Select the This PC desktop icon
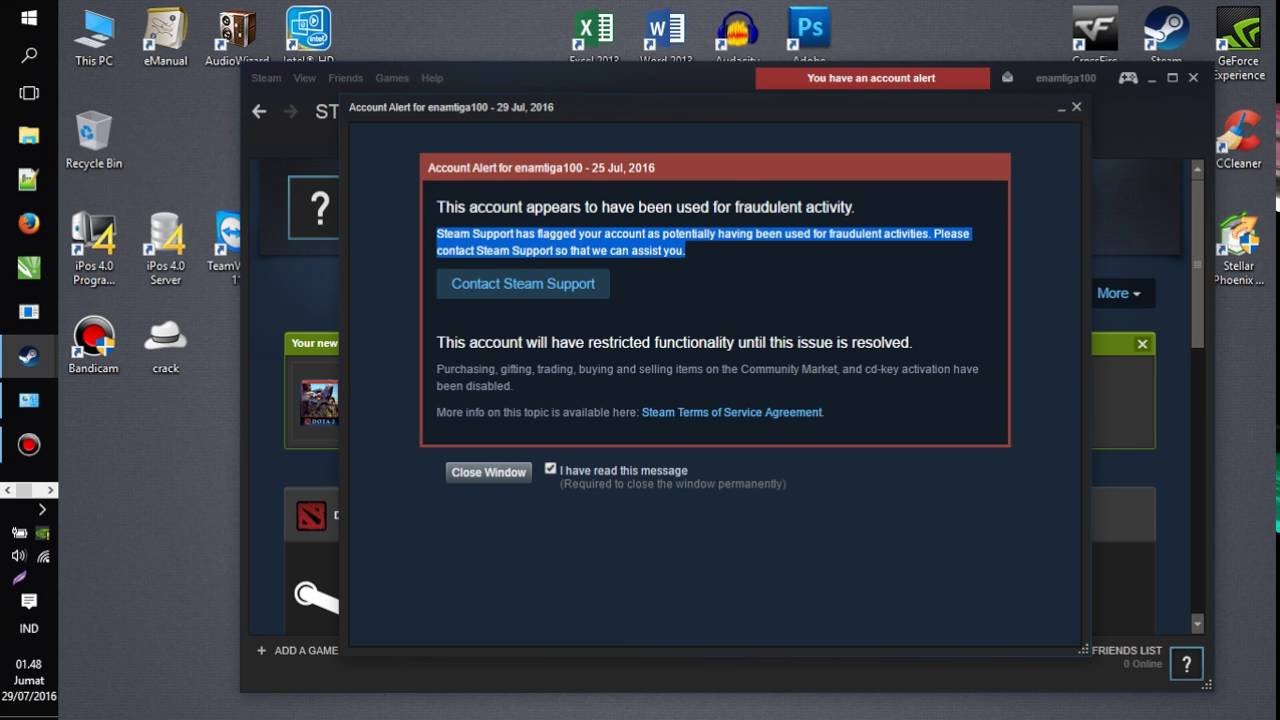1280x720 pixels. tap(93, 37)
